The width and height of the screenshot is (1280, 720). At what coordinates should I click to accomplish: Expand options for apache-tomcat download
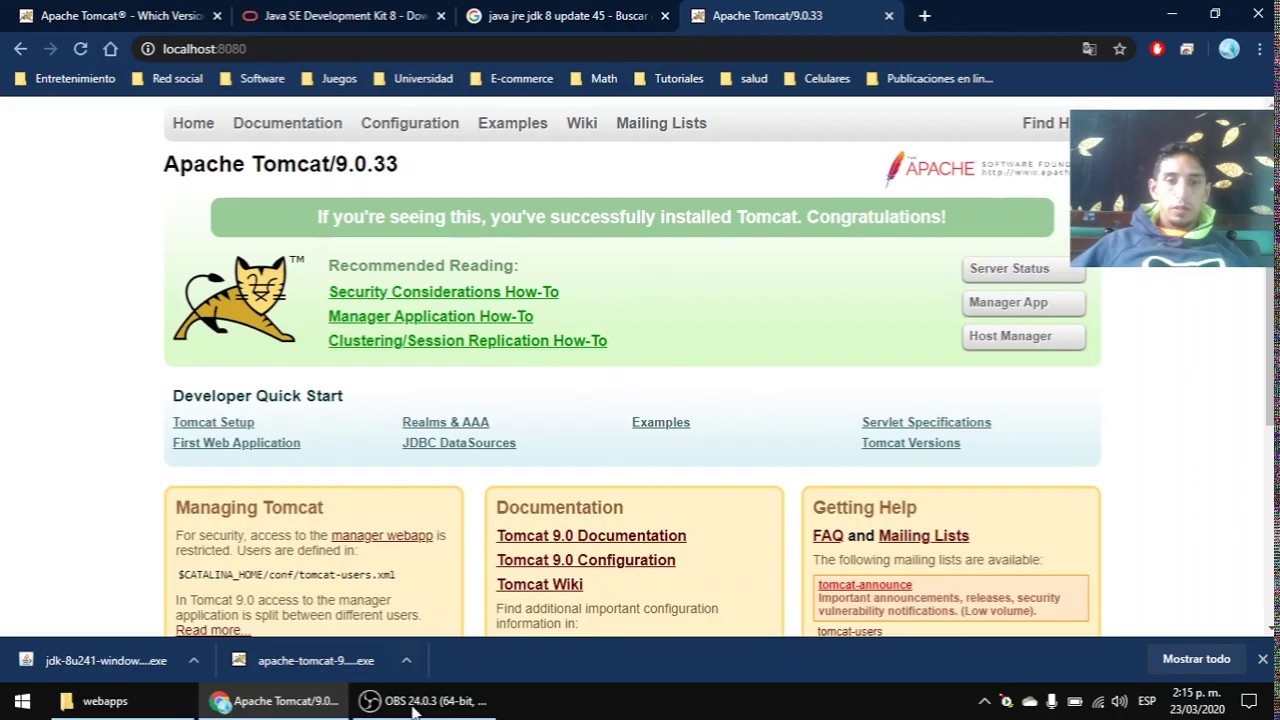tap(406, 660)
